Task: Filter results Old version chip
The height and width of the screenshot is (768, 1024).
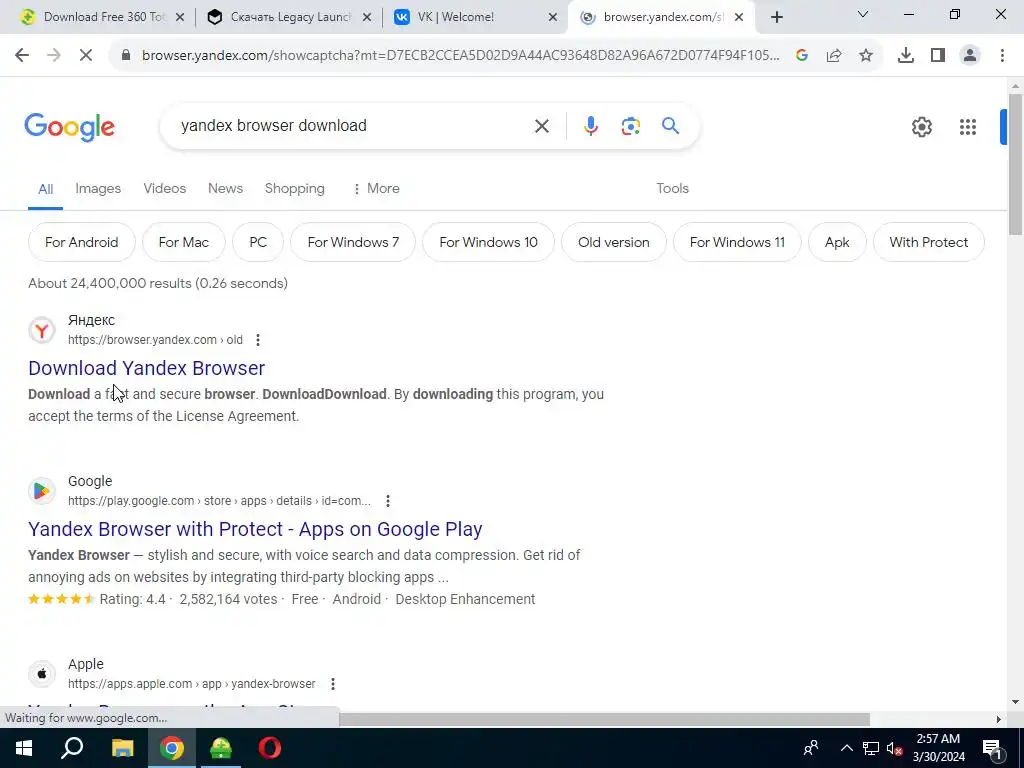Action: (614, 242)
